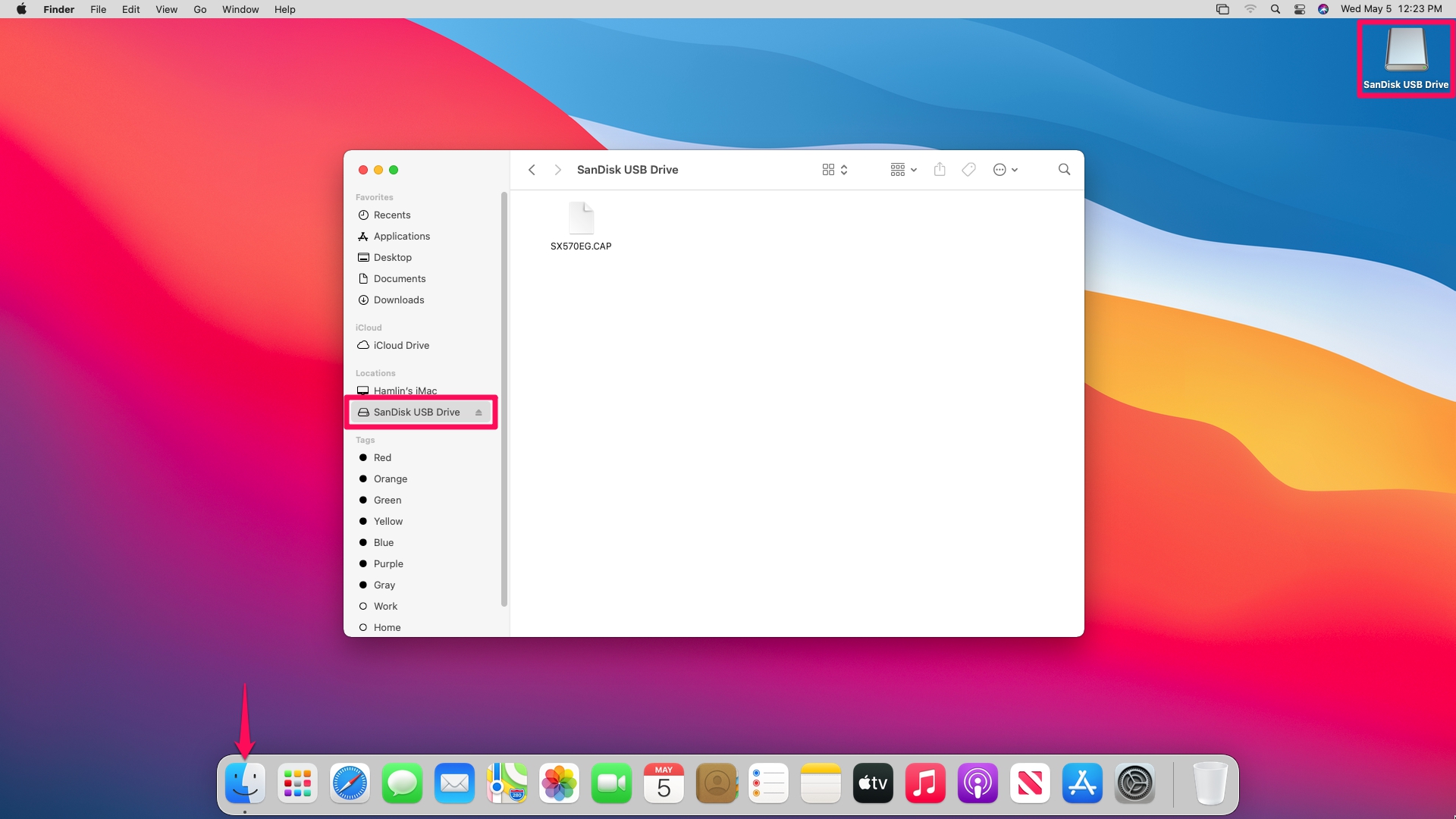
Task: Open Downloads from the Favorites sidebar
Action: pos(398,300)
